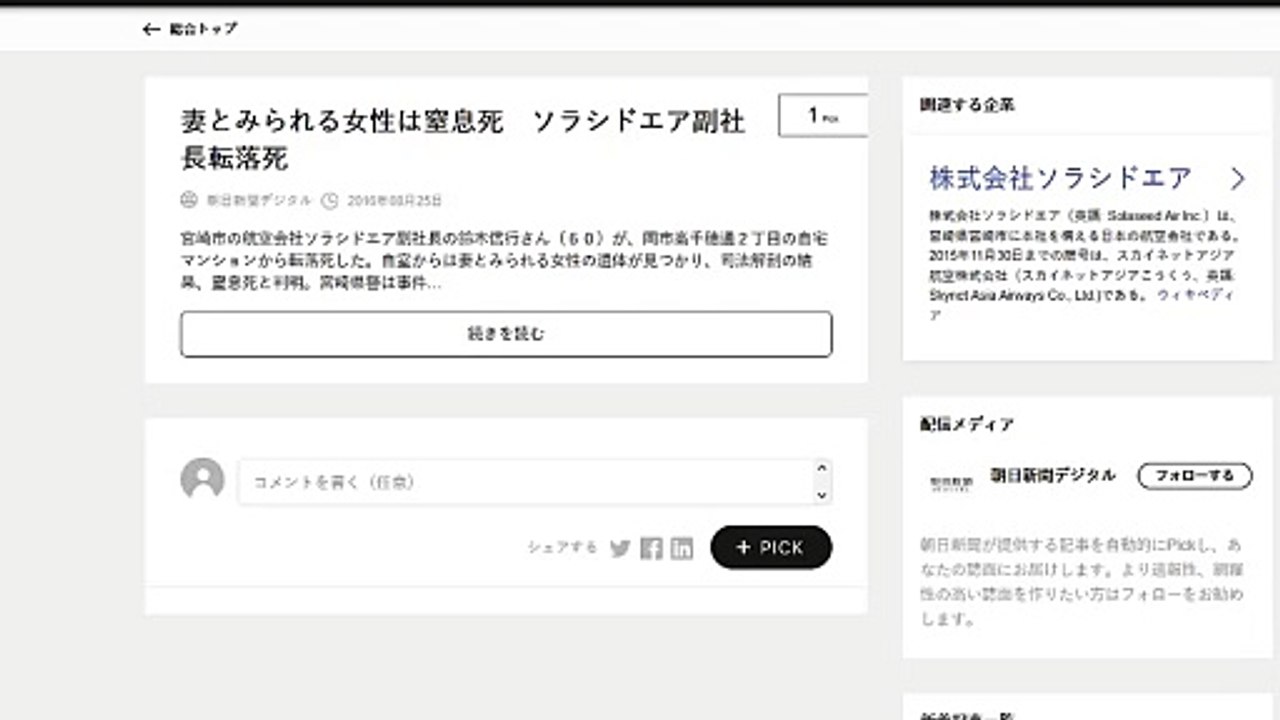The width and height of the screenshot is (1280, 720).
Task: Click the article date 08月25日
Action: [x=394, y=200]
